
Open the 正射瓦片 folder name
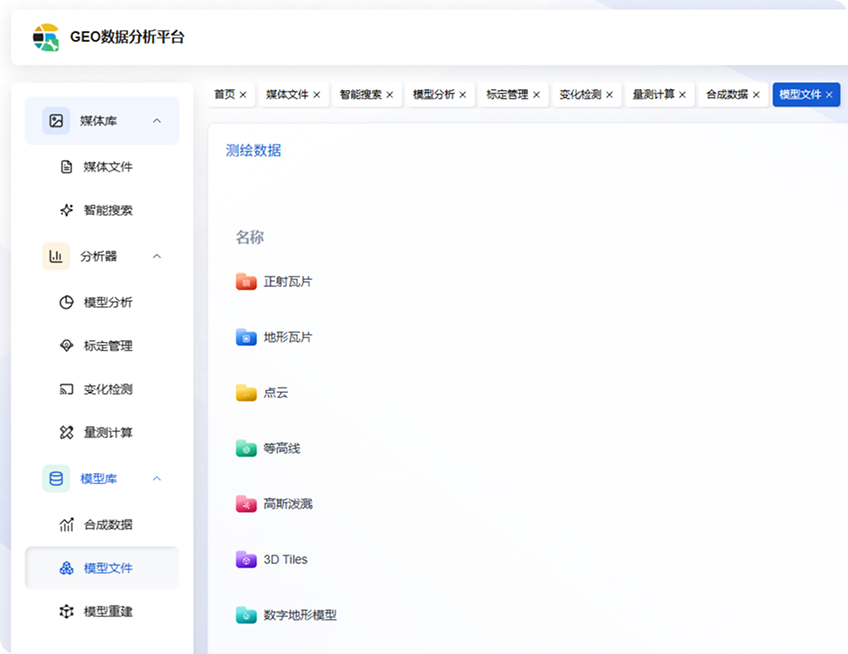[288, 282]
